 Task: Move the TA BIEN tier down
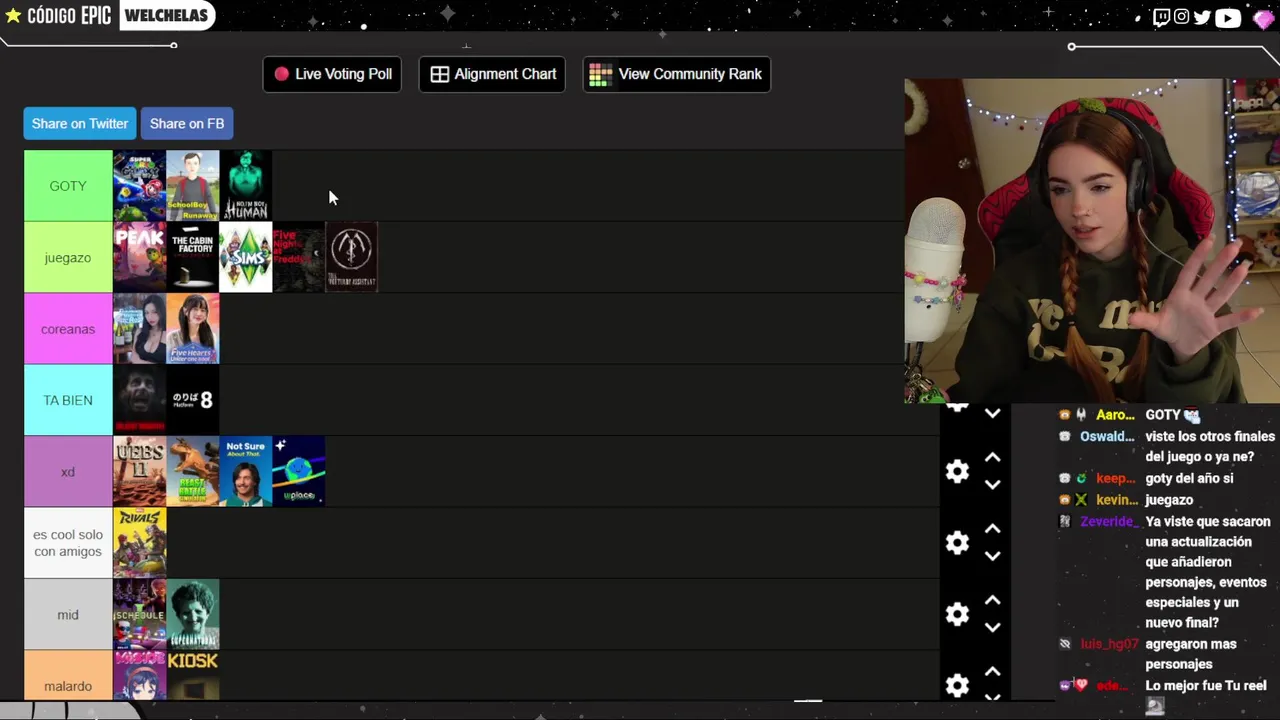[992, 413]
